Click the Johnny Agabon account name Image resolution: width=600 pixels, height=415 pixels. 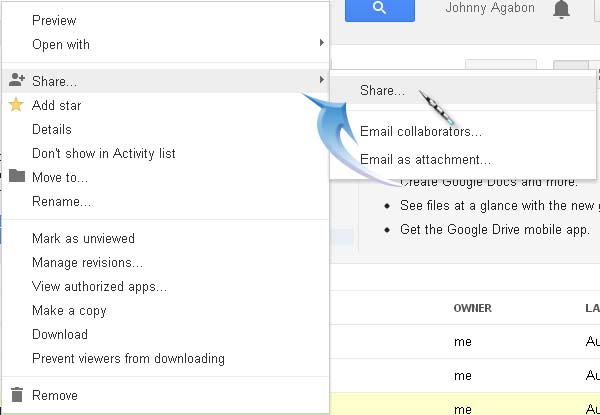click(488, 9)
